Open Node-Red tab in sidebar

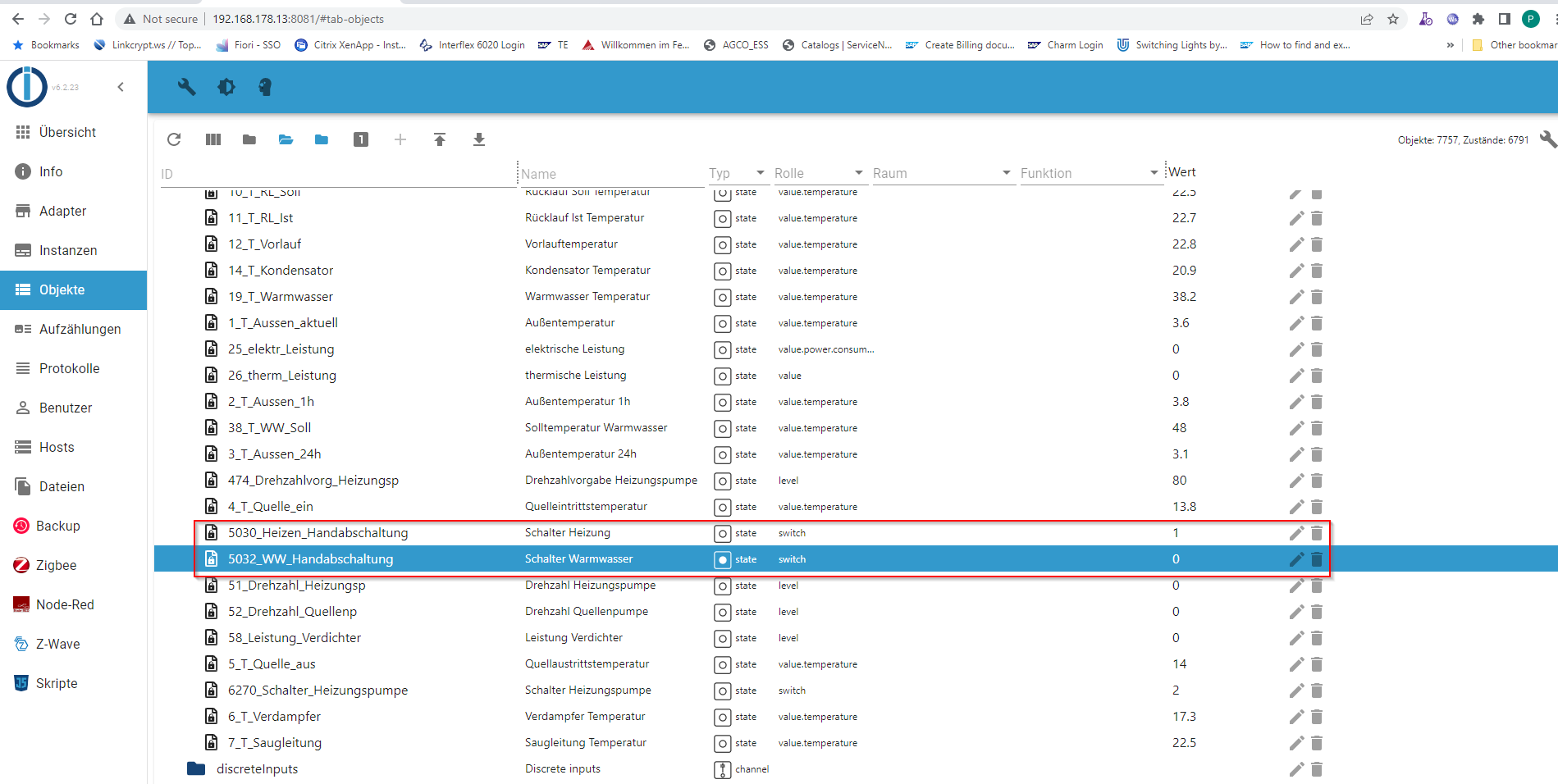coord(73,604)
